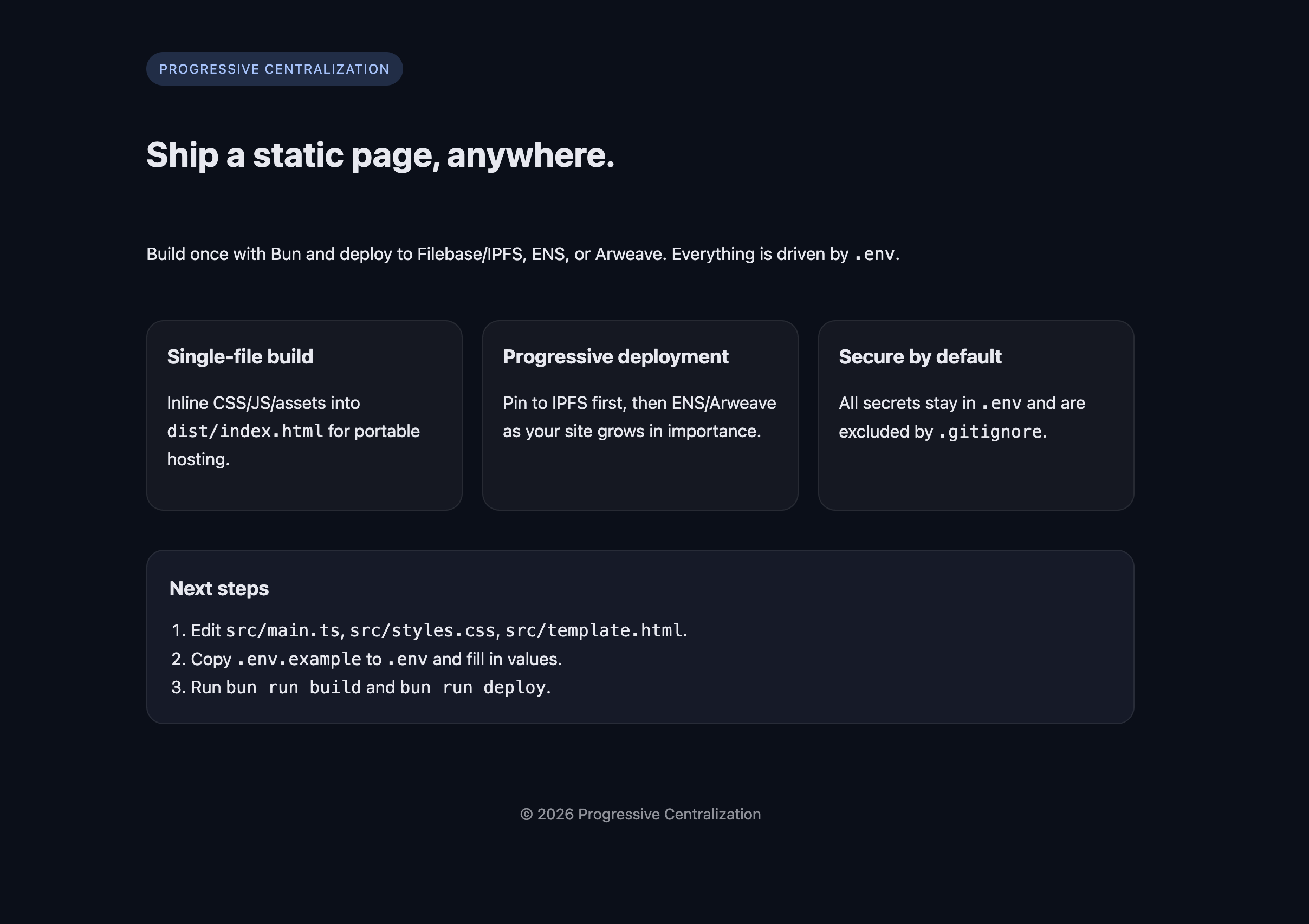Click the '.gitignore' code text
1309x924 pixels.
pyautogui.click(x=990, y=432)
